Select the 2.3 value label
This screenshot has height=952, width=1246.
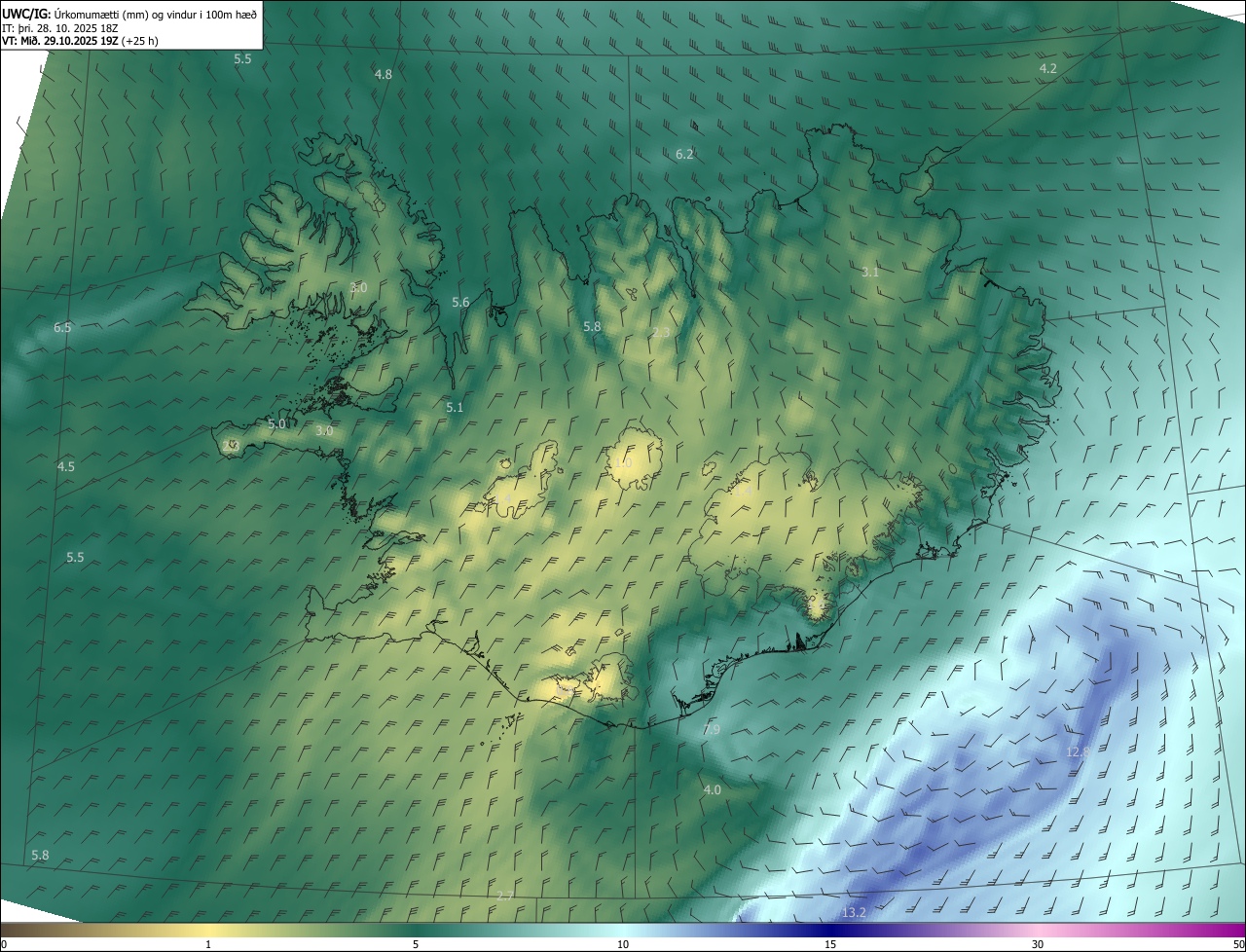tap(661, 333)
